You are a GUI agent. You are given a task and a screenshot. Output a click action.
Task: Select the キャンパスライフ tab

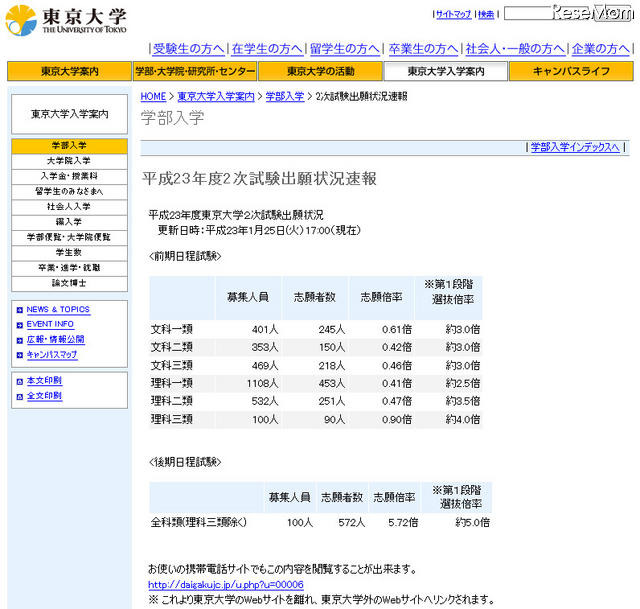571,71
